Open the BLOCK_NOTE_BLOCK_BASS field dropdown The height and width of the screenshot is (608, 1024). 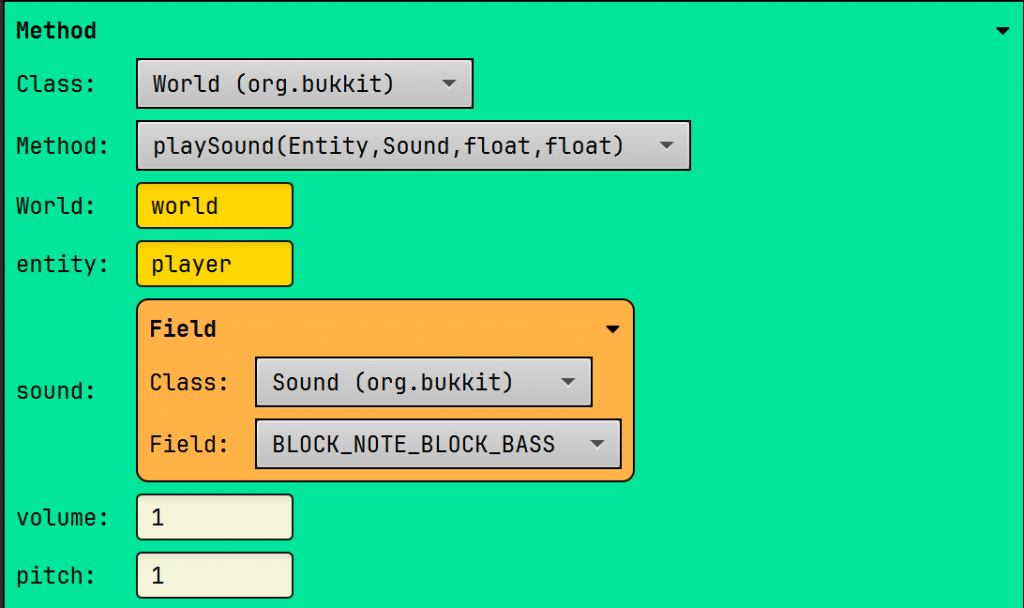[x=437, y=444]
